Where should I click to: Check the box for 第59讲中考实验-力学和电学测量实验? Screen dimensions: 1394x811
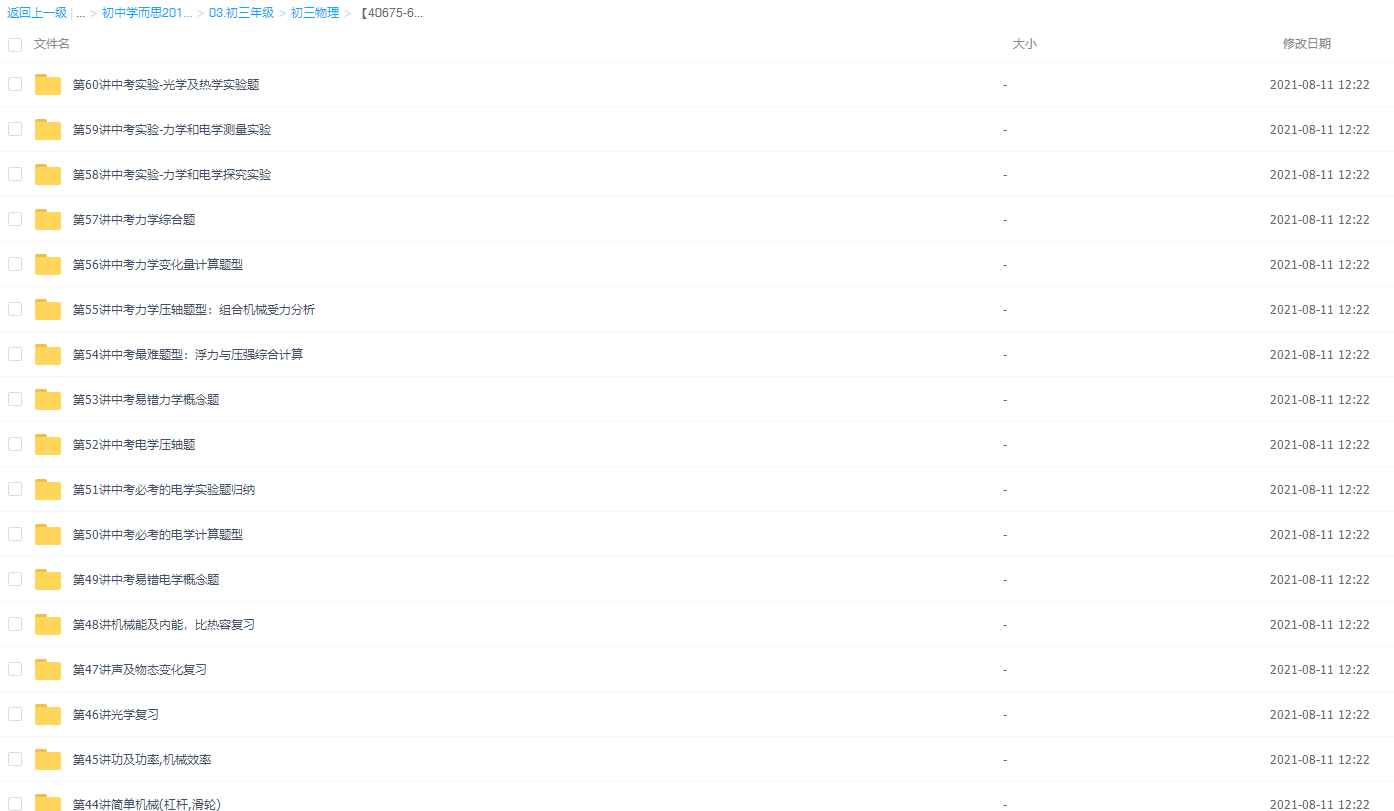pos(15,129)
